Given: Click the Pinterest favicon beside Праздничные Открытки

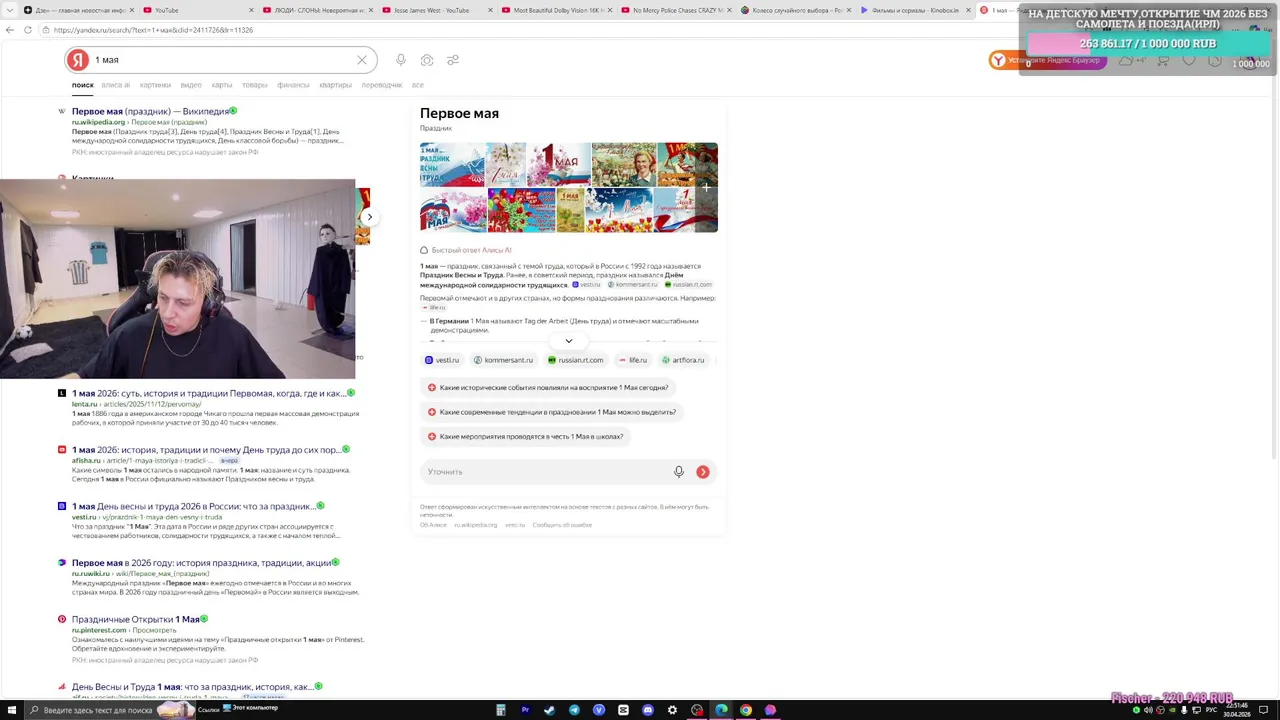Looking at the screenshot, I should point(62,620).
